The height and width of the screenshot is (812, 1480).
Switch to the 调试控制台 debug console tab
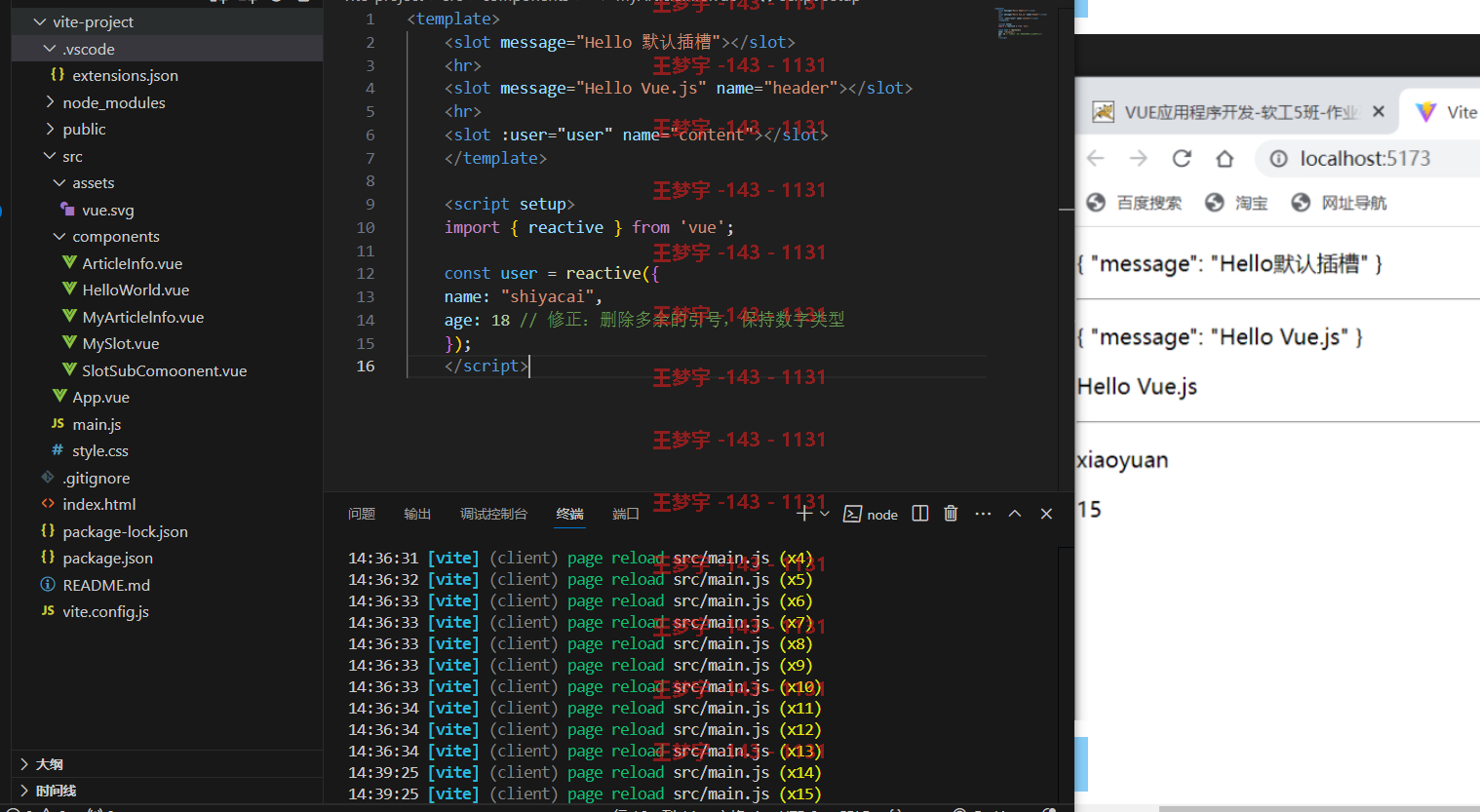pyautogui.click(x=493, y=514)
